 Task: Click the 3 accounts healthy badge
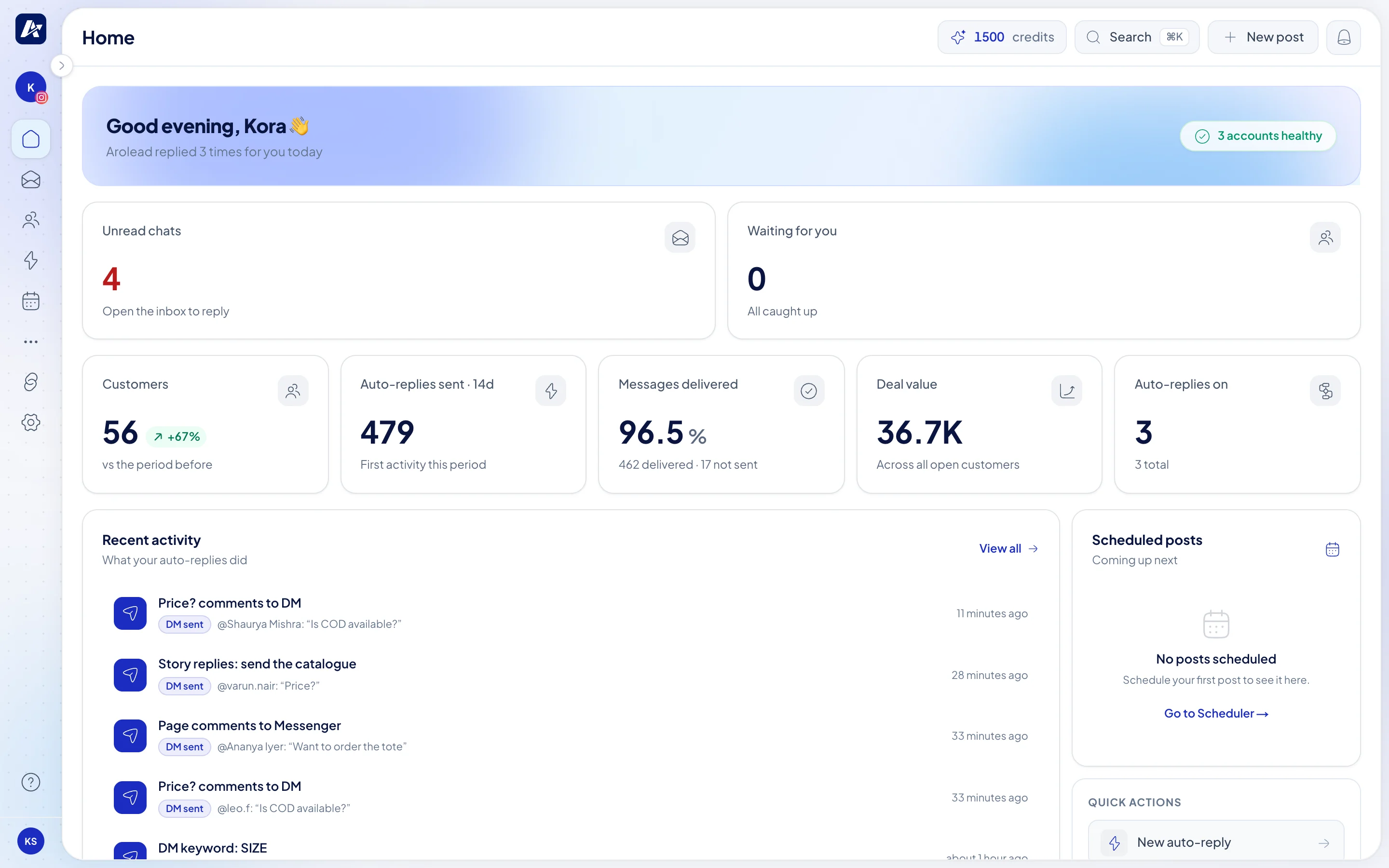1258,136
